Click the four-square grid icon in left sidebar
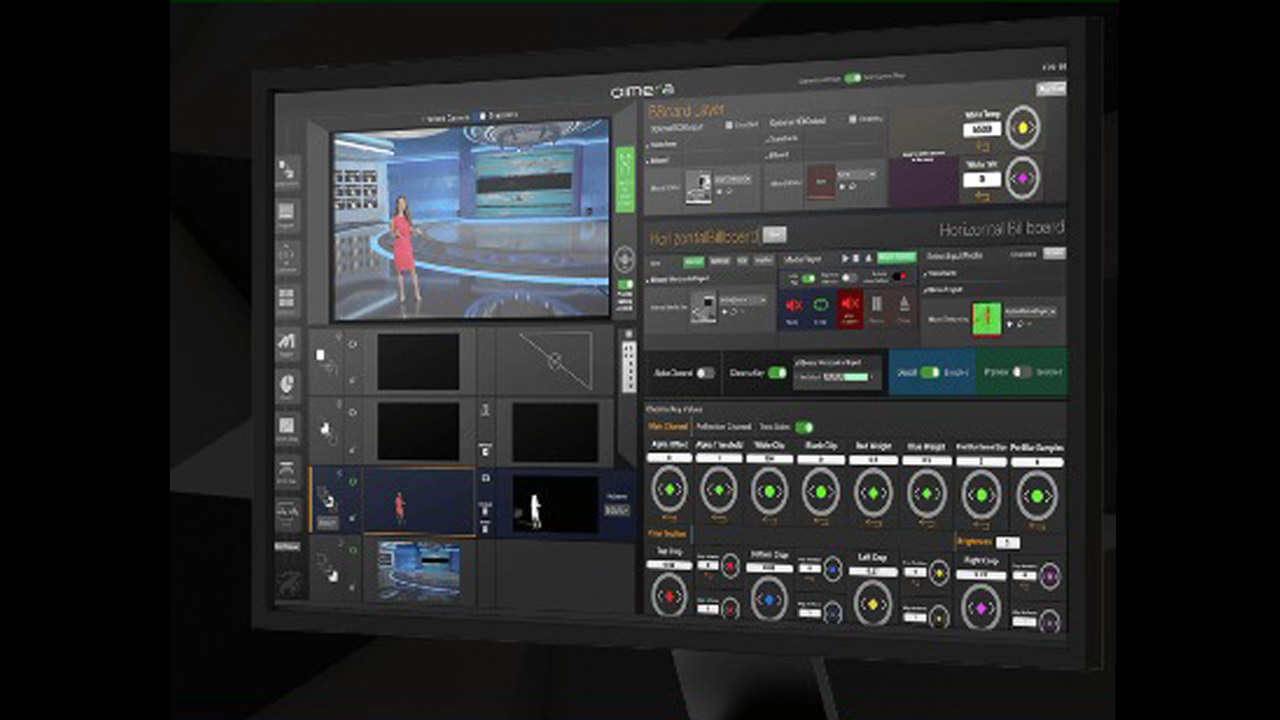 287,298
